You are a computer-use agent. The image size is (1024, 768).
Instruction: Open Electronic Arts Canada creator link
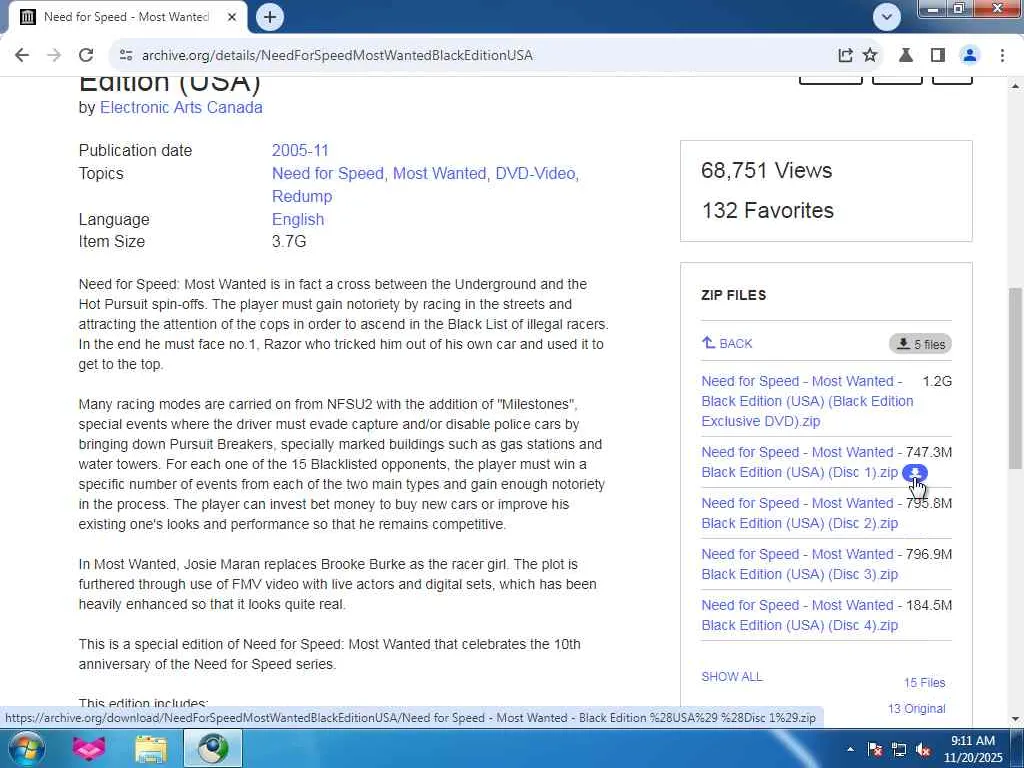tap(181, 108)
